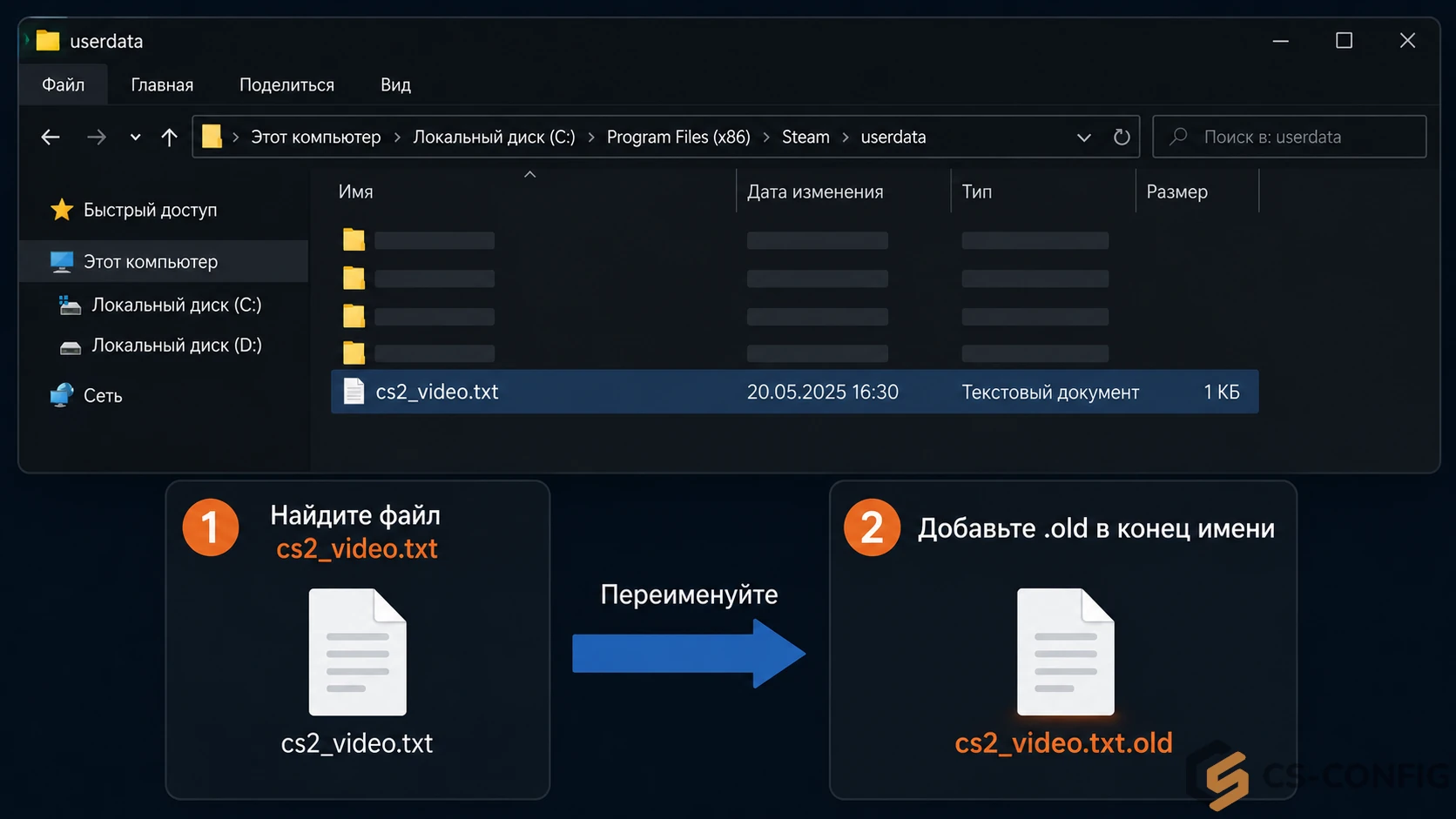Expand chevron after Program Files (x86)
1456x819 pixels.
(x=766, y=138)
